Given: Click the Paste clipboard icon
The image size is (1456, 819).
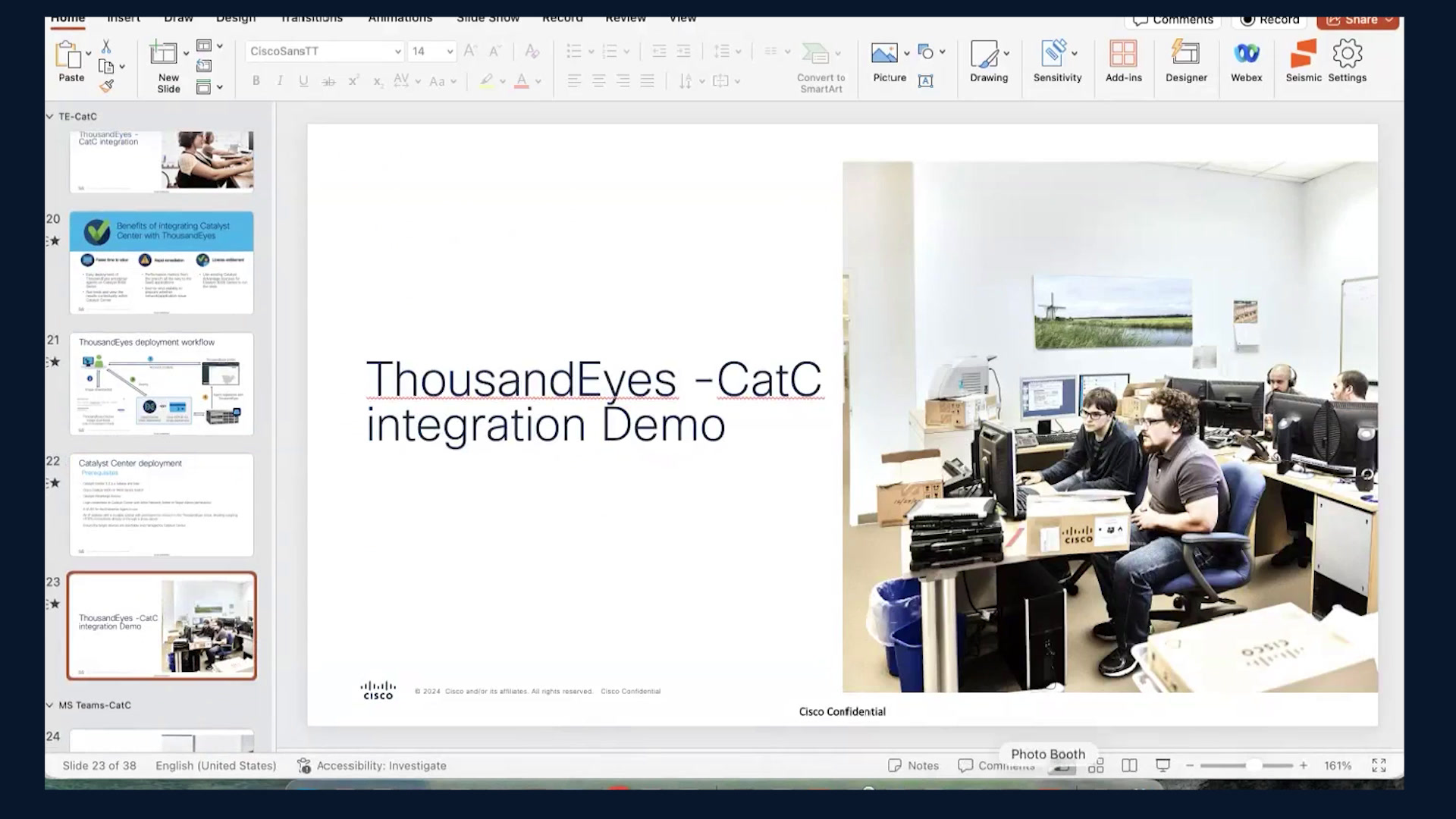Looking at the screenshot, I should coord(69,55).
